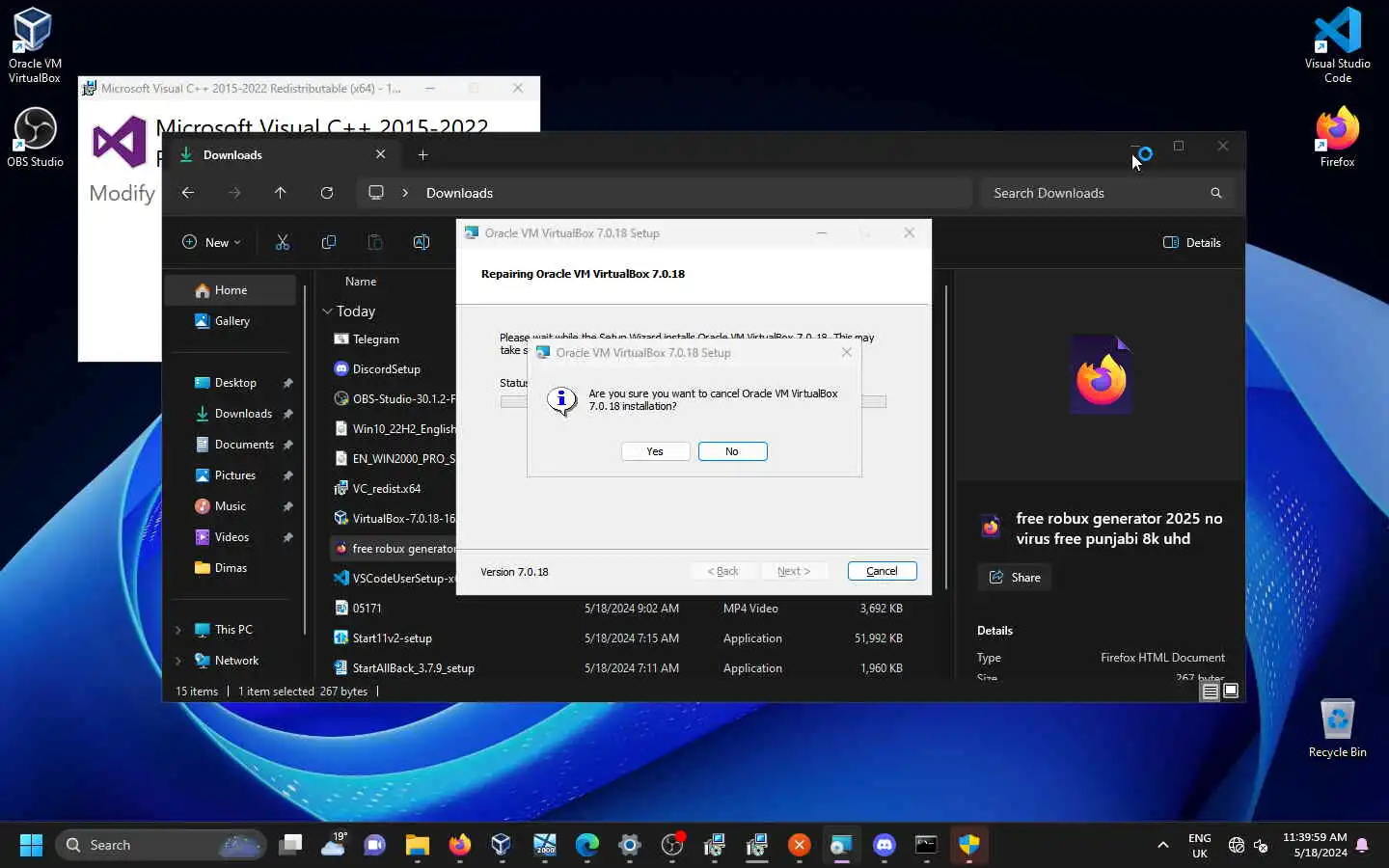Open OBS Studio desktop shortcut

(x=35, y=136)
